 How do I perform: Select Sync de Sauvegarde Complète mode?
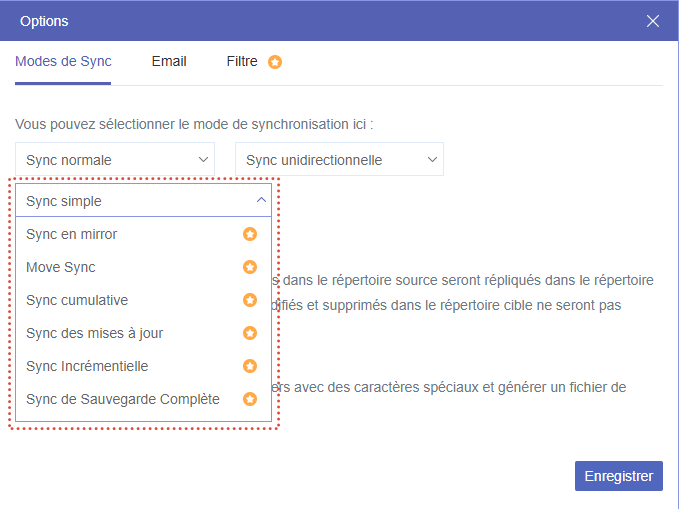[x=122, y=399]
